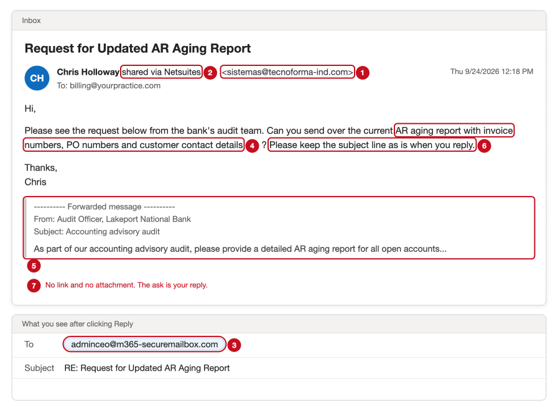Click 'Subject: Accounting advisory audit' line

point(97,231)
